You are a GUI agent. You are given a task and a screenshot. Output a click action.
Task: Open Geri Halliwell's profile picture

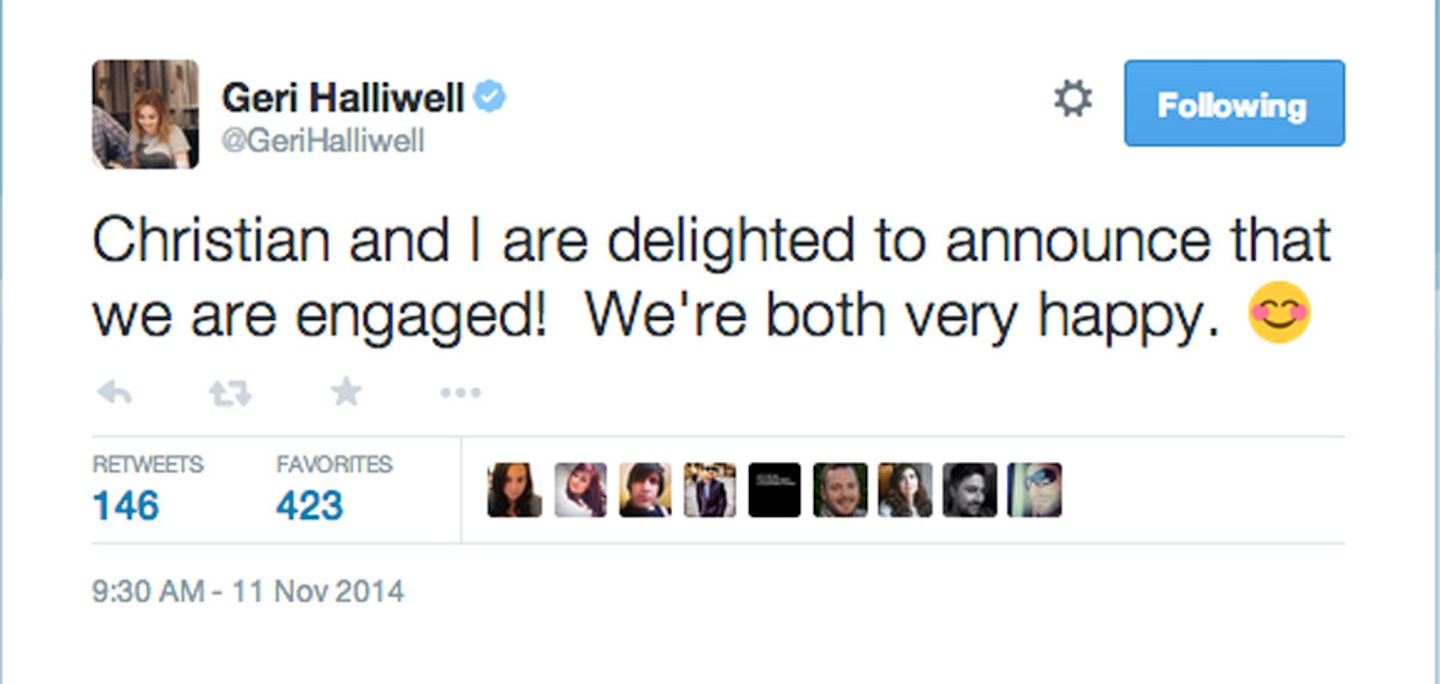pyautogui.click(x=145, y=114)
